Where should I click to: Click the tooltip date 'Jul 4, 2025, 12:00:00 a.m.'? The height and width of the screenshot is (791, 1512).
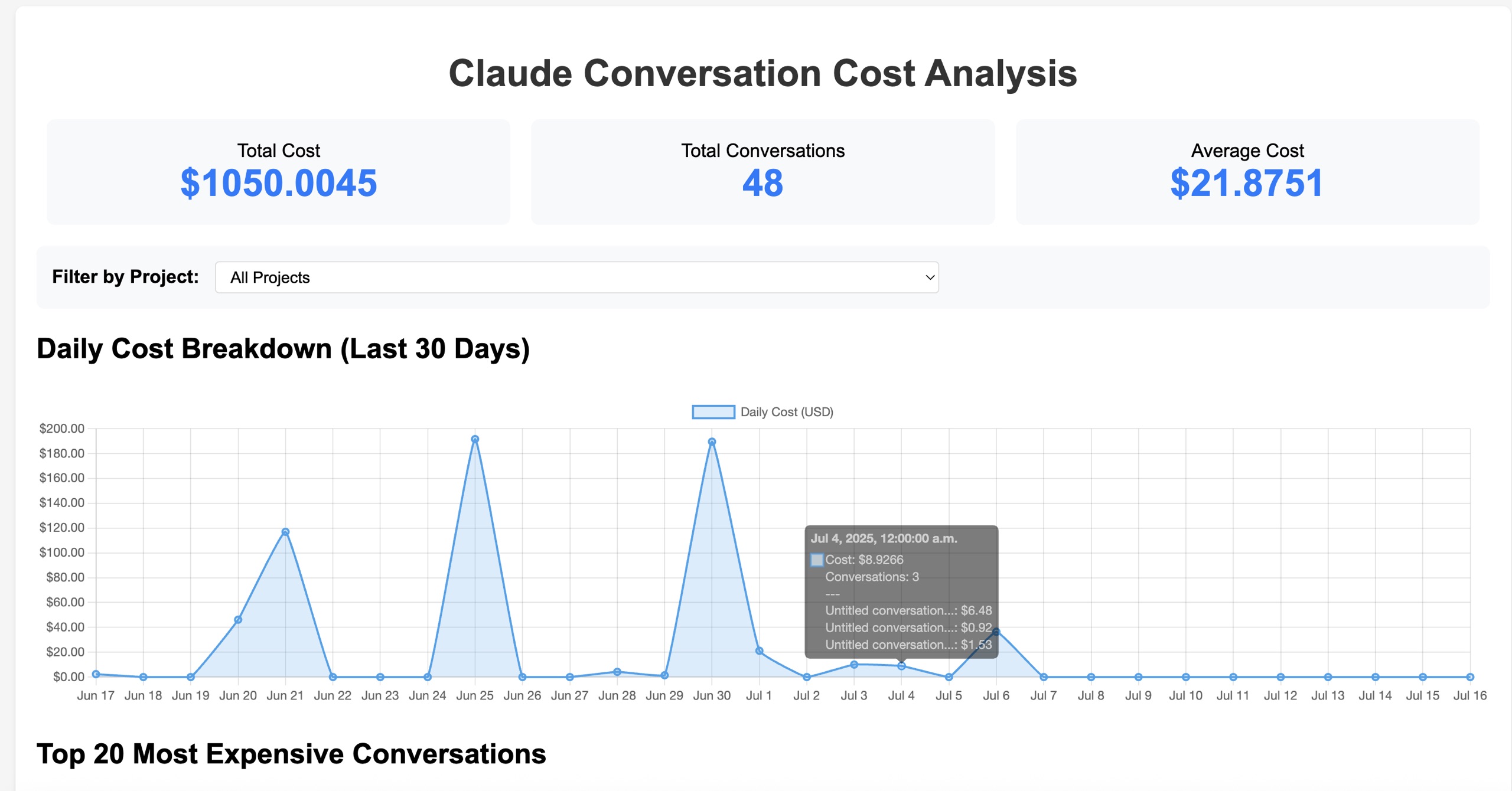[x=884, y=538]
